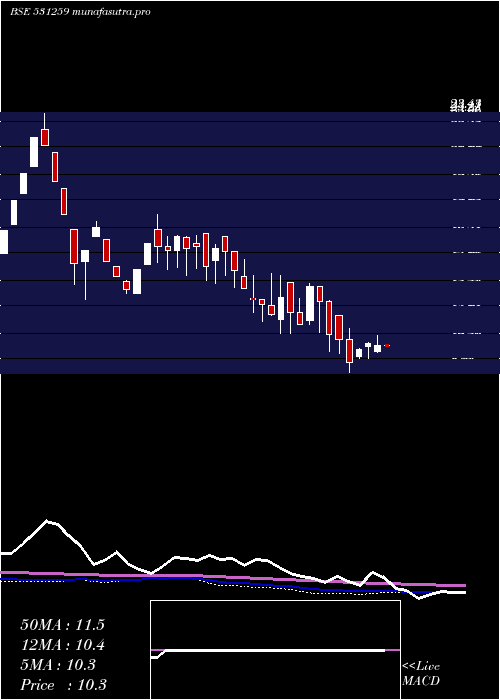Select the 12MA : 10.4 value
The height and width of the screenshot is (700, 500).
62,645
